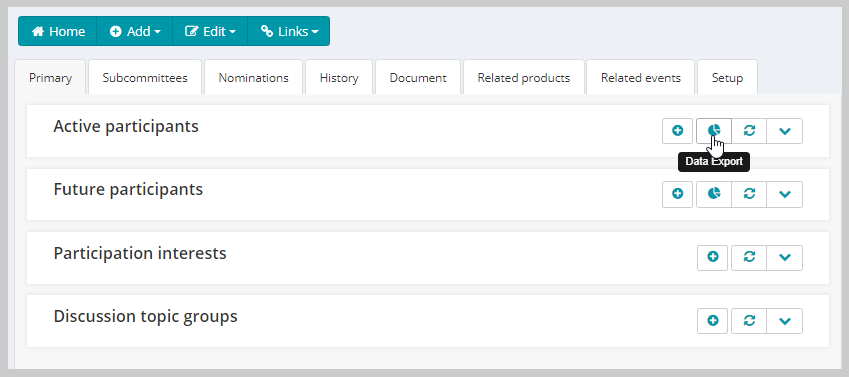Expand the Discussion topic groups chevron

[785, 321]
